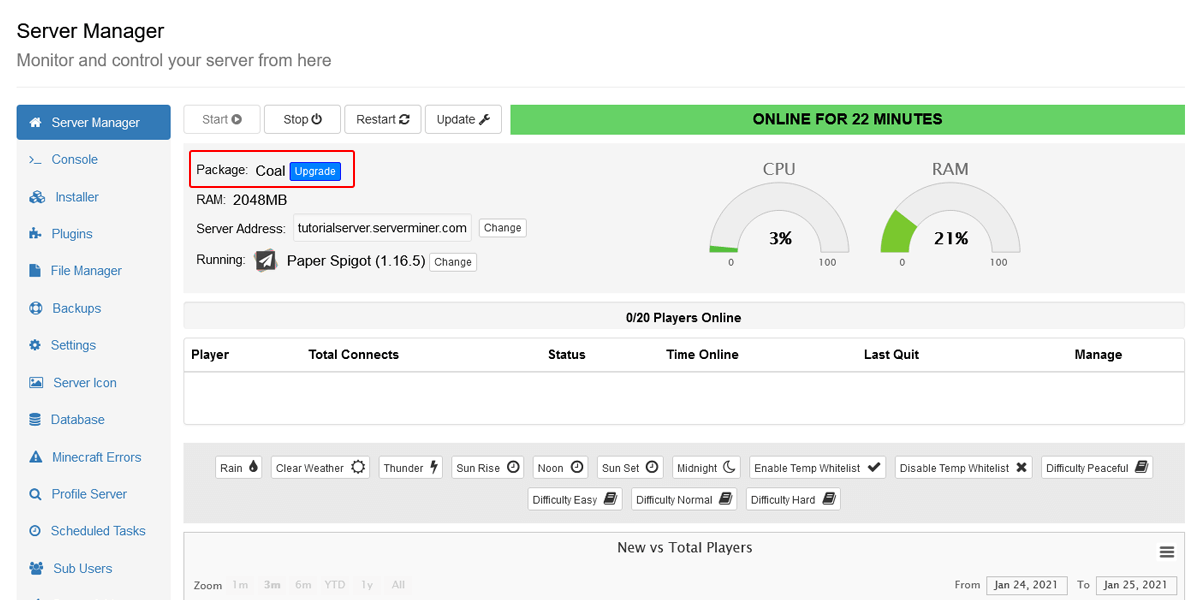This screenshot has height=600, width=1200.
Task: Set Difficulty Hard
Action: [x=793, y=499]
